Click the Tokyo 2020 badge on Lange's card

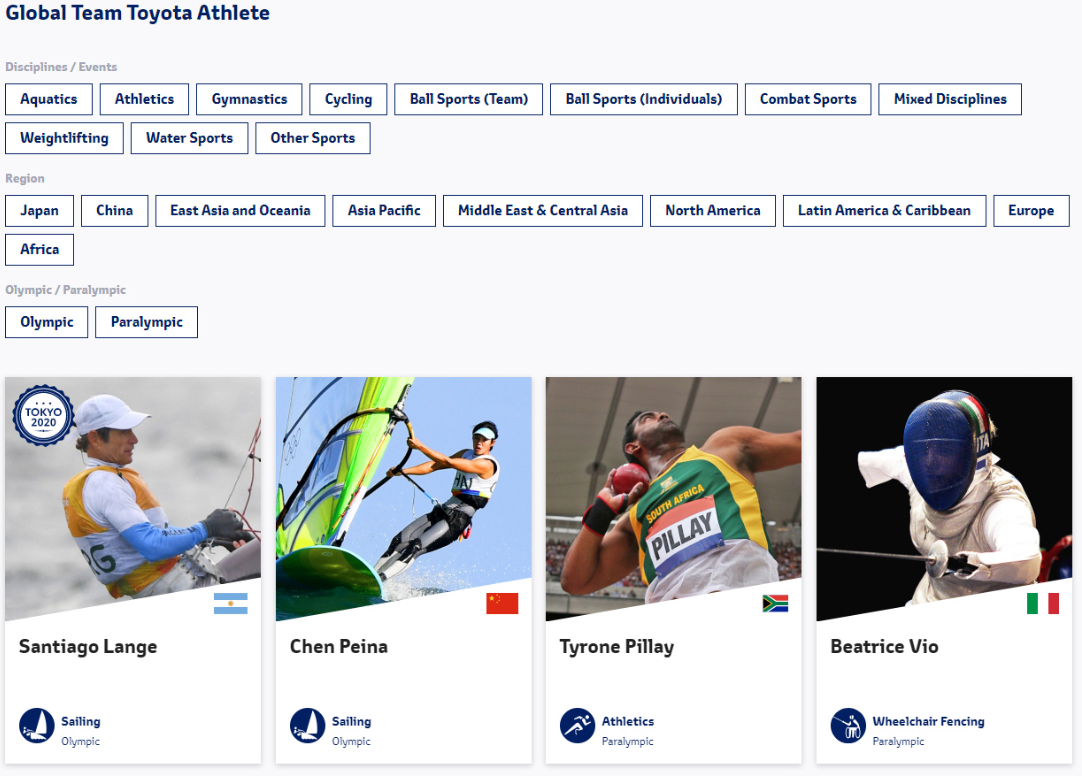click(43, 415)
